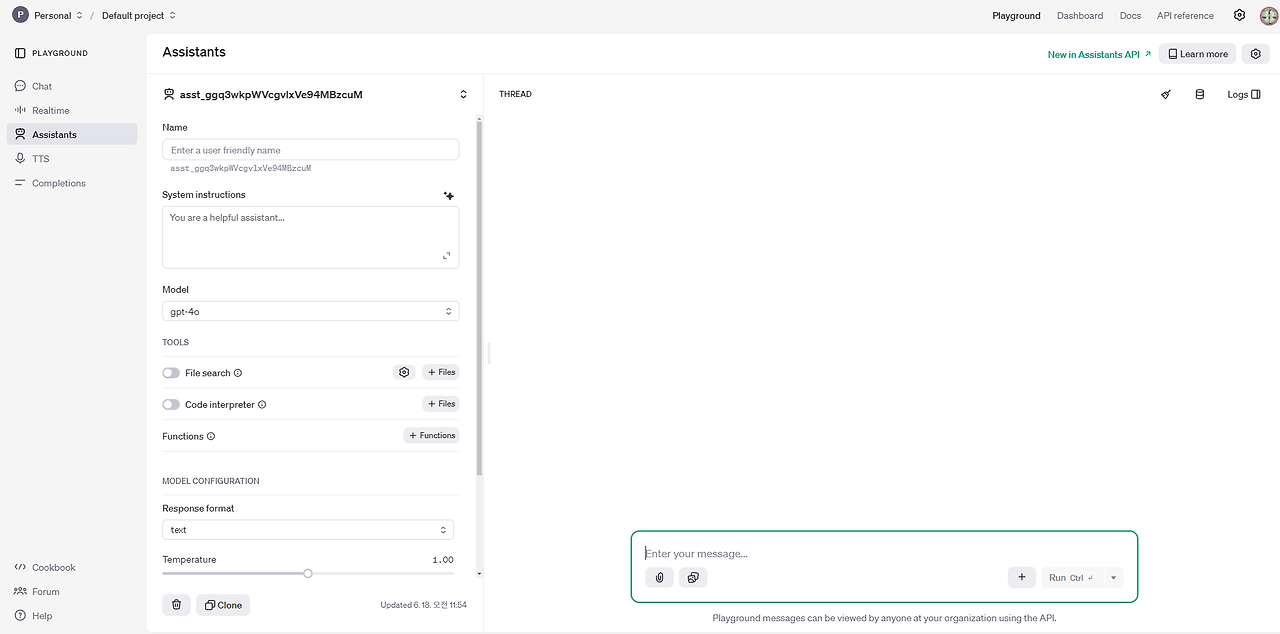Expand the assistant selector dropdown
The height and width of the screenshot is (634, 1280).
[463, 94]
